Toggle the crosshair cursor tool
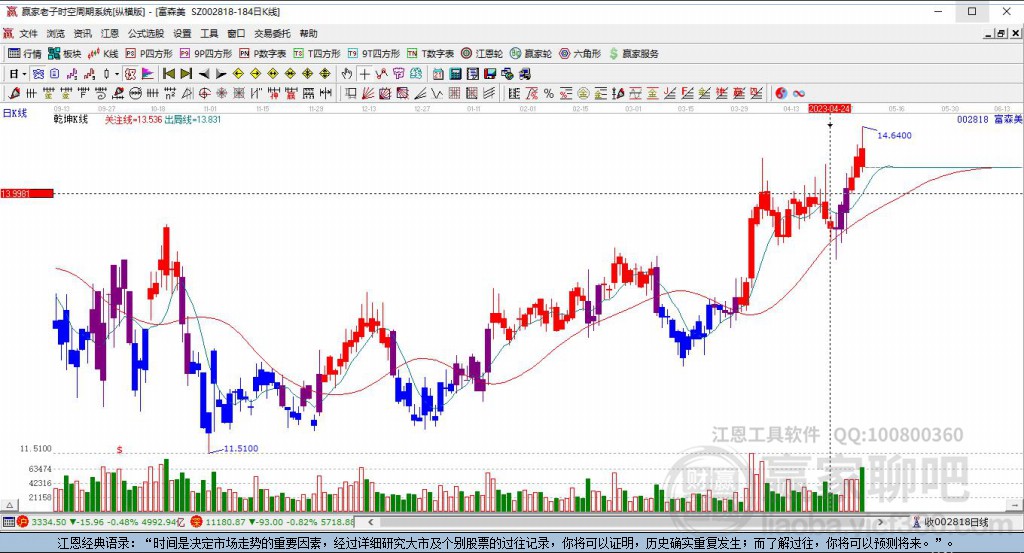This screenshot has height=553, width=1024. point(364,74)
